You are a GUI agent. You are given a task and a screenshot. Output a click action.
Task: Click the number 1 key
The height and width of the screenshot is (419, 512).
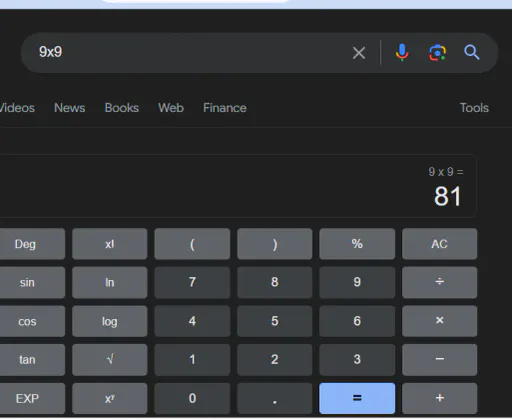192,360
